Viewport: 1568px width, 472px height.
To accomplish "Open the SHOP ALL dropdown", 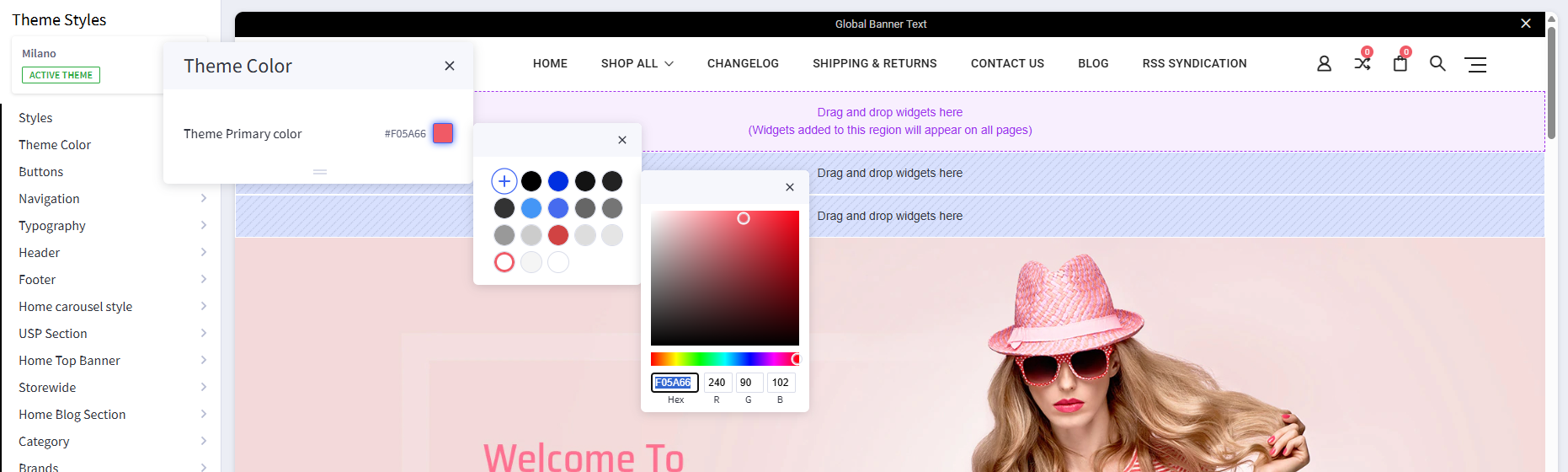I will point(637,64).
